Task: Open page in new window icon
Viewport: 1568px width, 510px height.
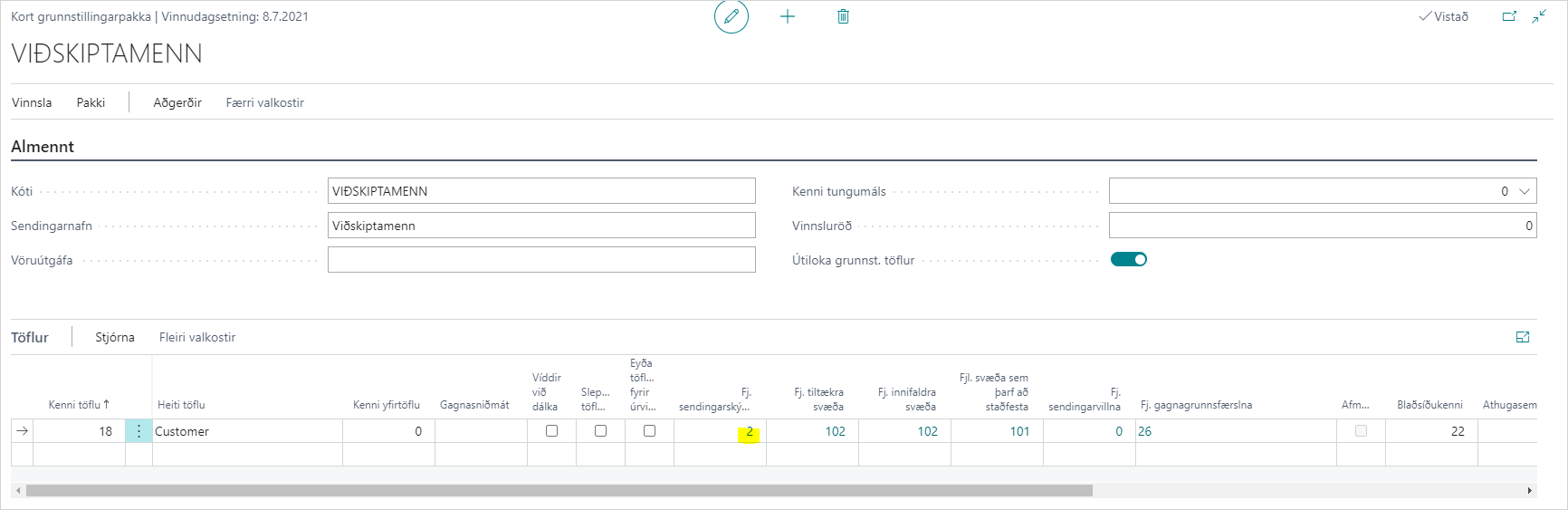Action: 1509,16
